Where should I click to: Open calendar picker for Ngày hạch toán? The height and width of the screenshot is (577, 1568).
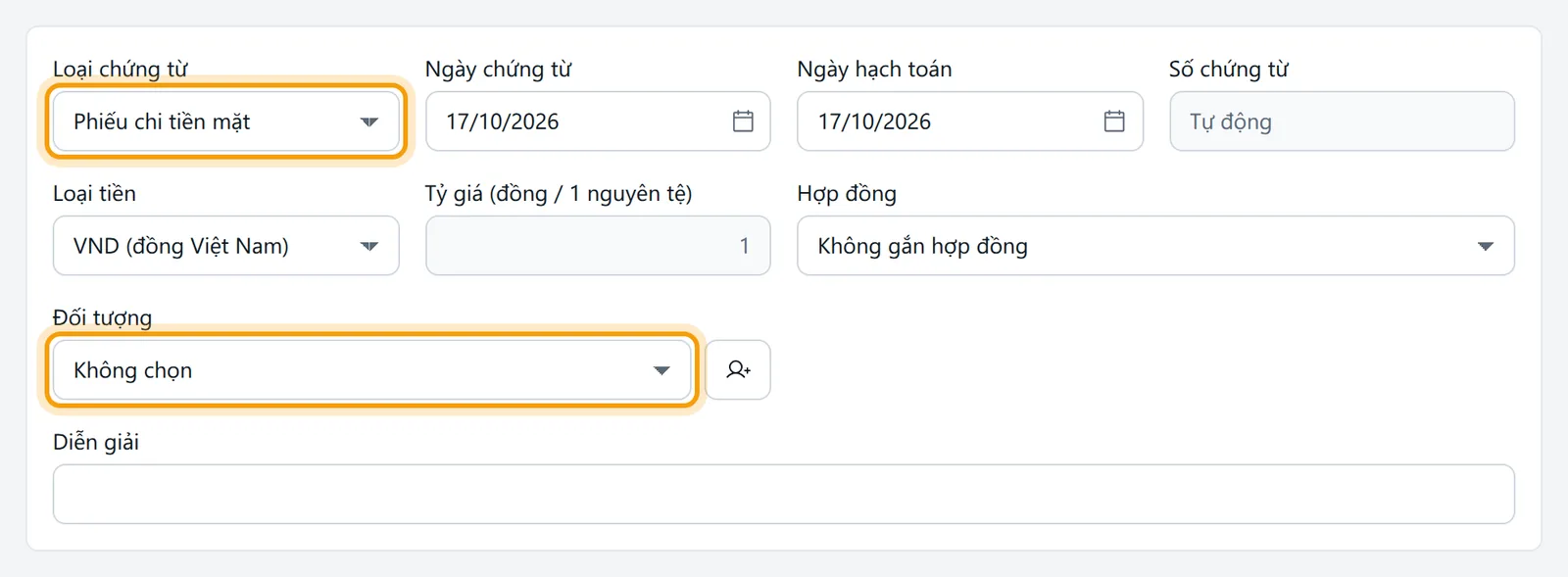tap(1114, 121)
